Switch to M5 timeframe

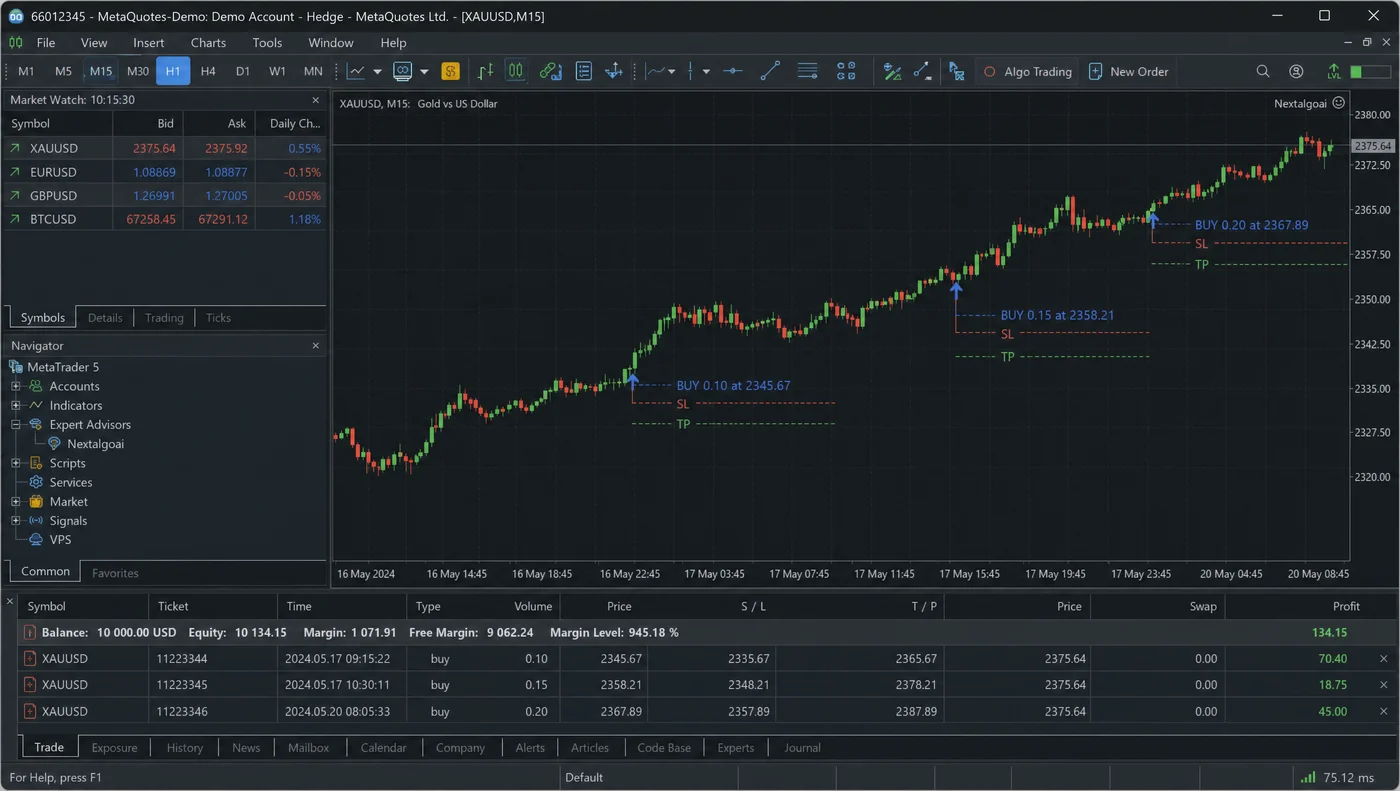(x=64, y=71)
